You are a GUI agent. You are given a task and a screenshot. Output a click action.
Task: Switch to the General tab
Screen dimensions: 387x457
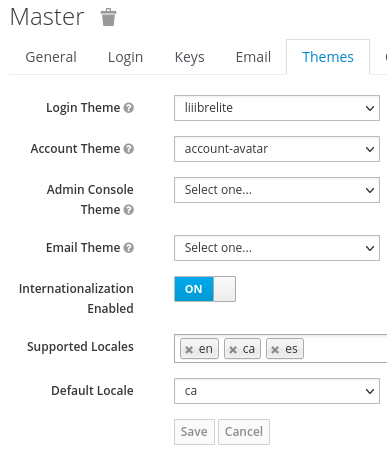point(51,57)
